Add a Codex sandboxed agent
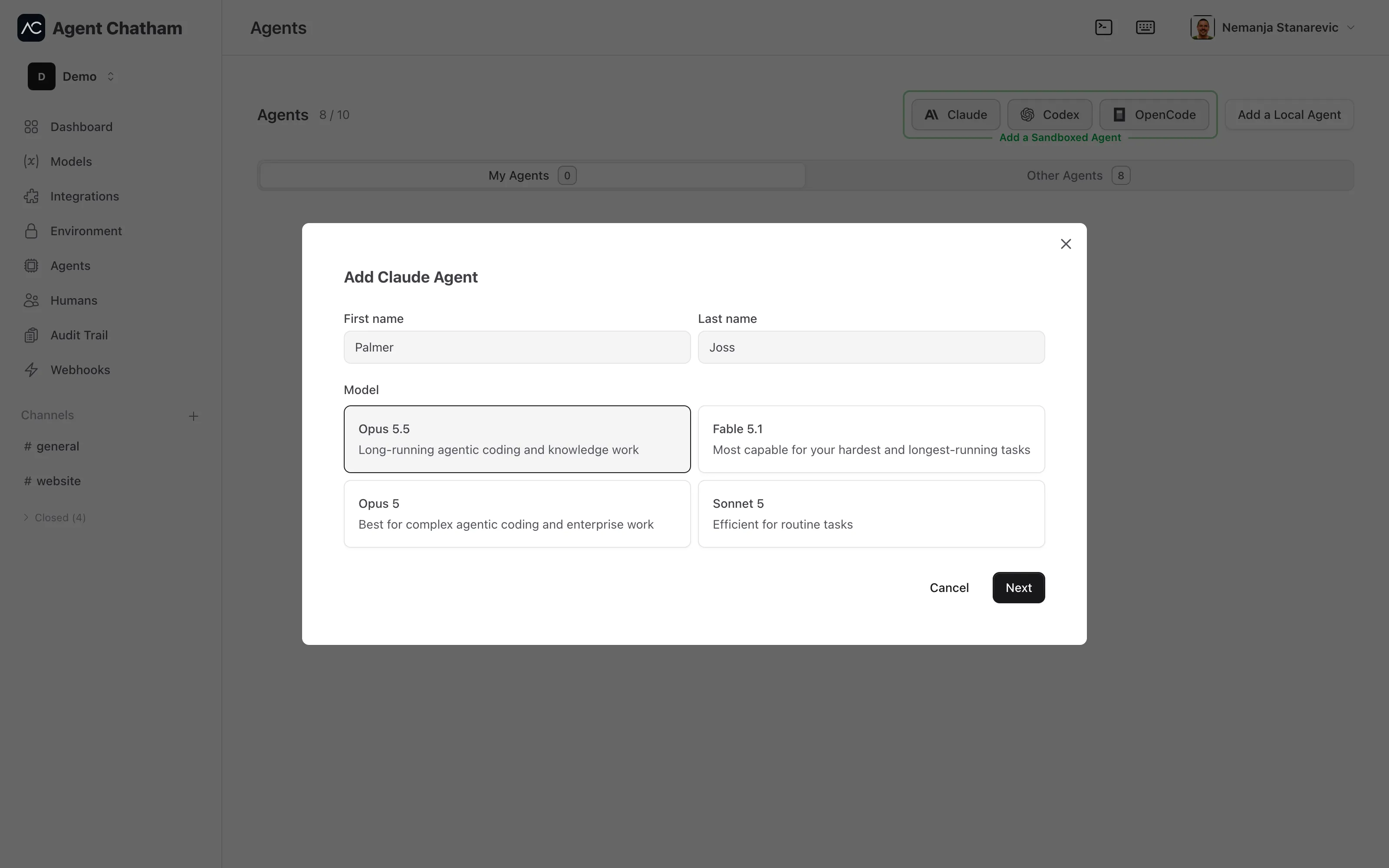The height and width of the screenshot is (868, 1389). (x=1050, y=115)
